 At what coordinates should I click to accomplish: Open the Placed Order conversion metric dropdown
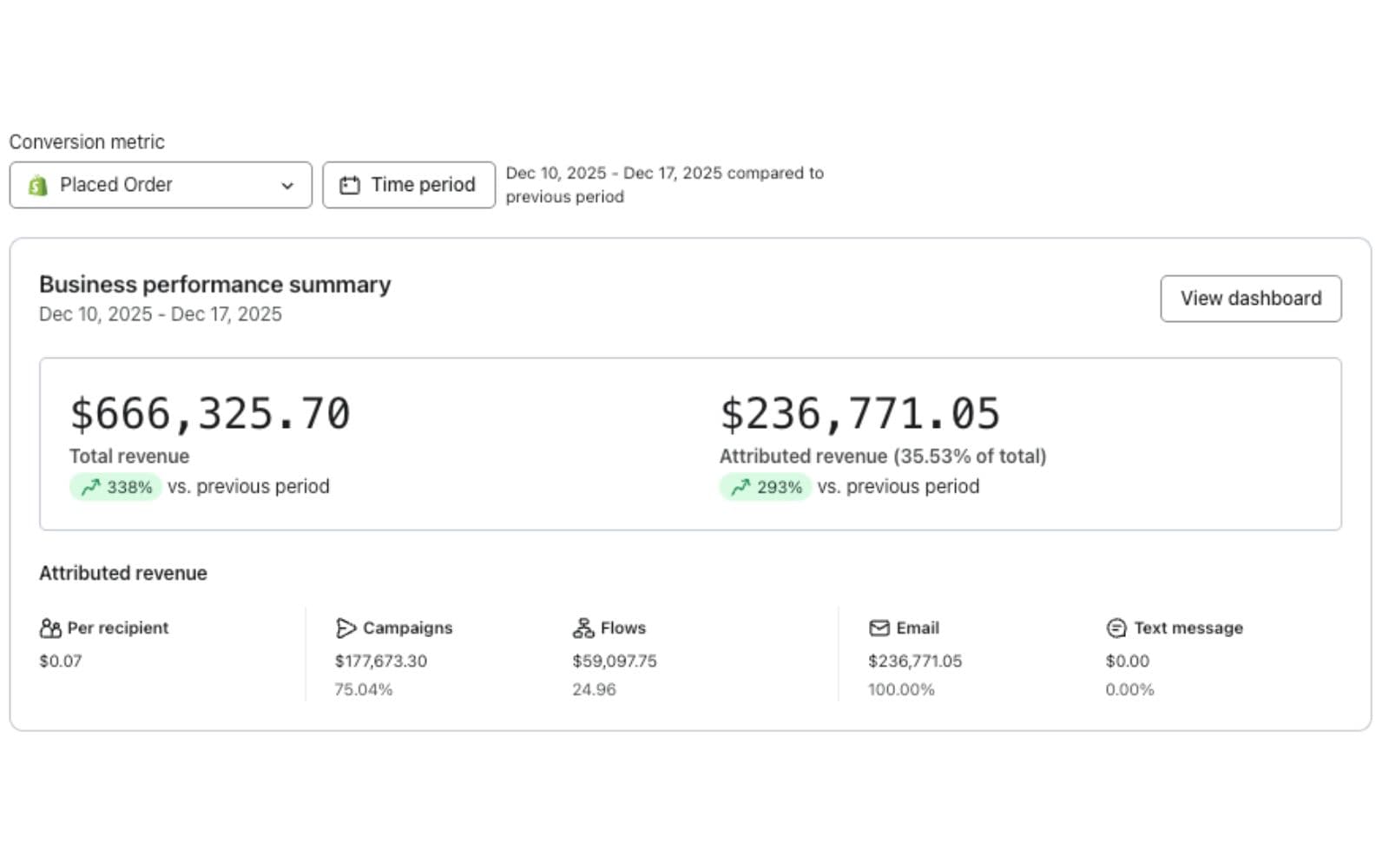(160, 184)
